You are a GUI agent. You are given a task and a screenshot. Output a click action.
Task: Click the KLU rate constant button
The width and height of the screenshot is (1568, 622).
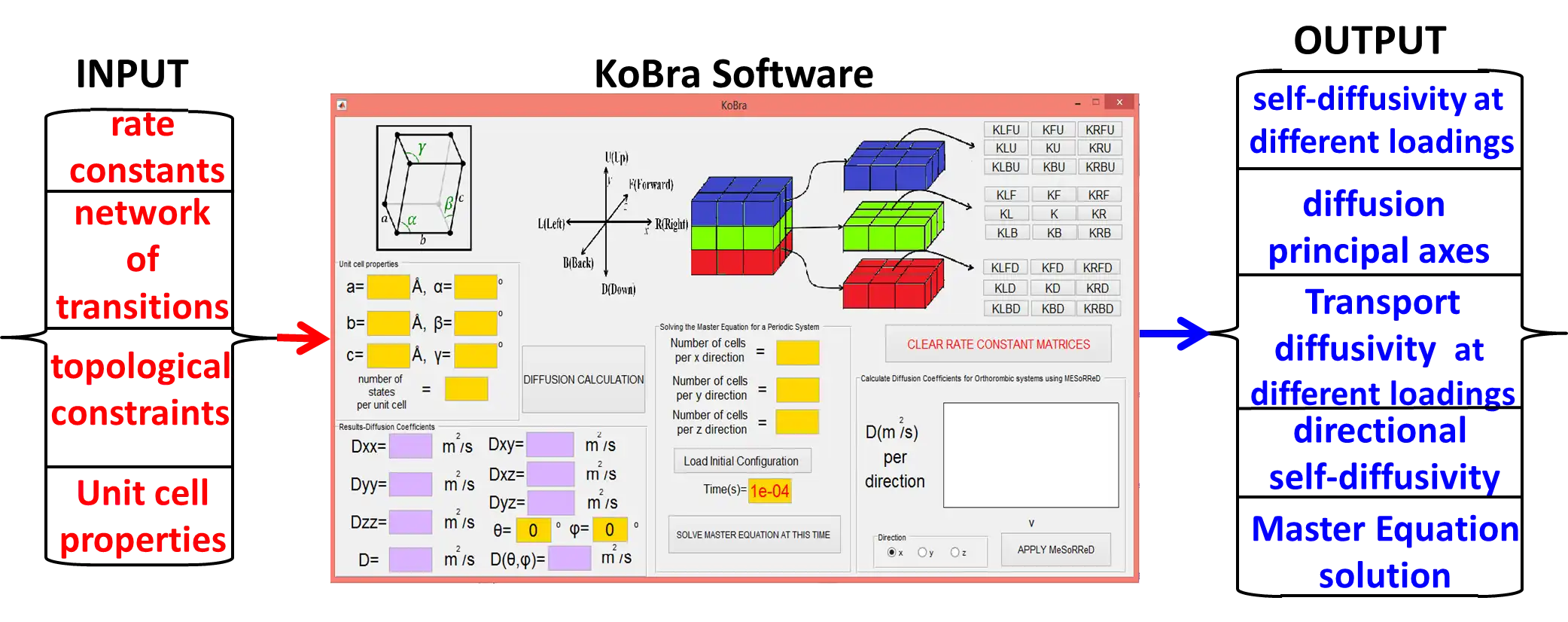tap(1006, 148)
